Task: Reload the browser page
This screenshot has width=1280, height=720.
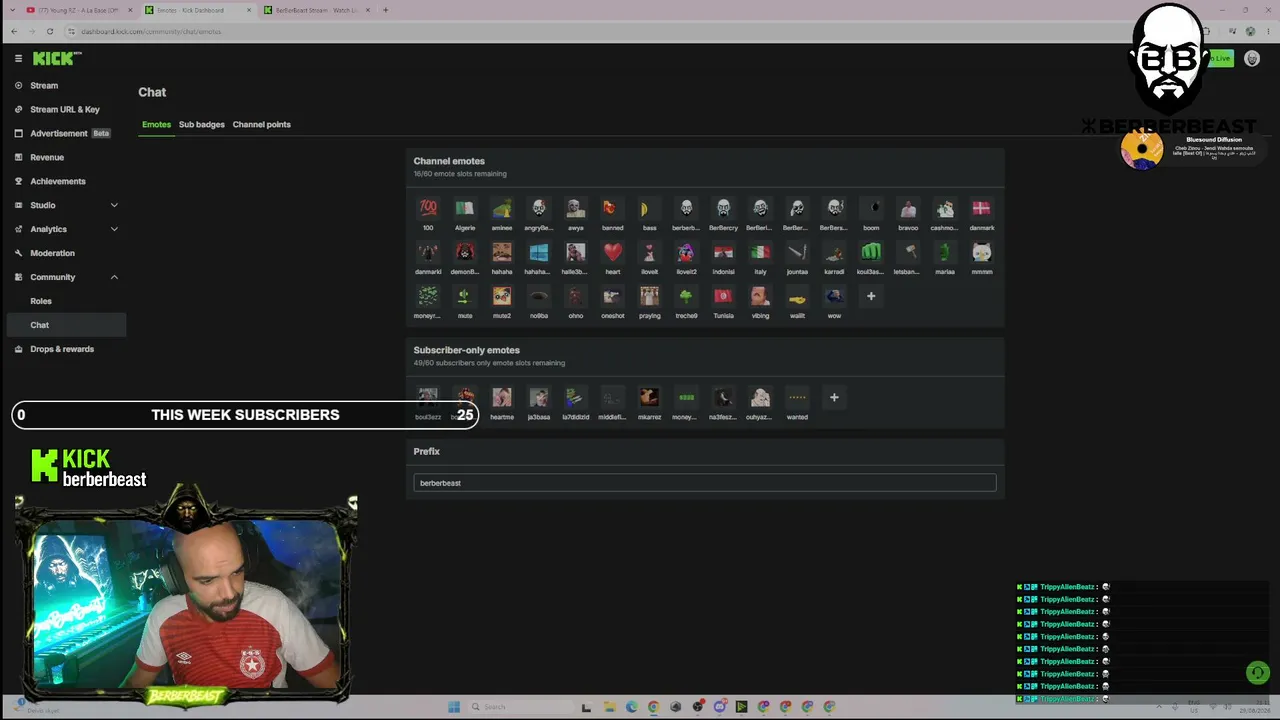Action: click(49, 32)
